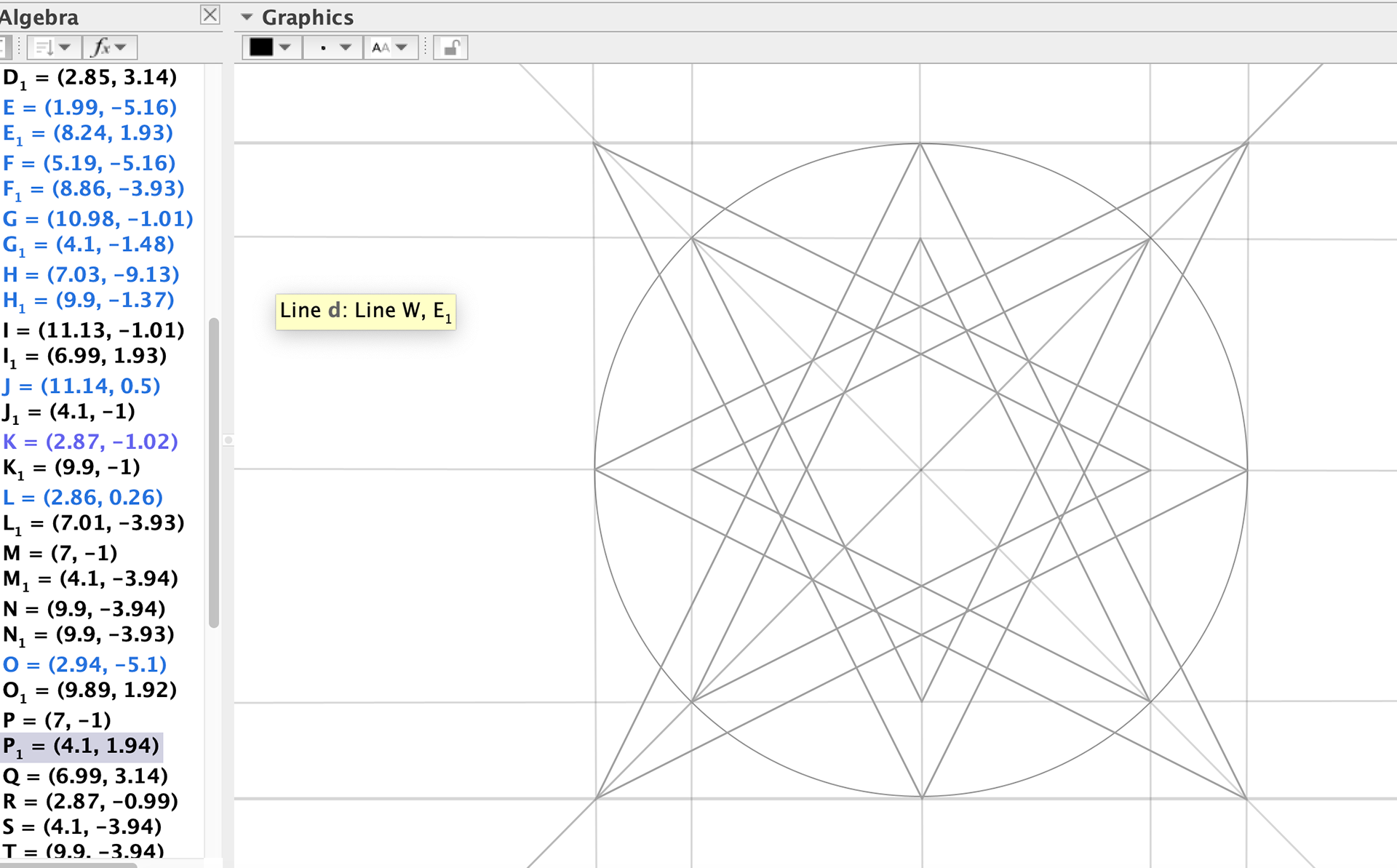The height and width of the screenshot is (868, 1397).
Task: Select point G = (10.98, -1.01)
Action: click(97, 218)
